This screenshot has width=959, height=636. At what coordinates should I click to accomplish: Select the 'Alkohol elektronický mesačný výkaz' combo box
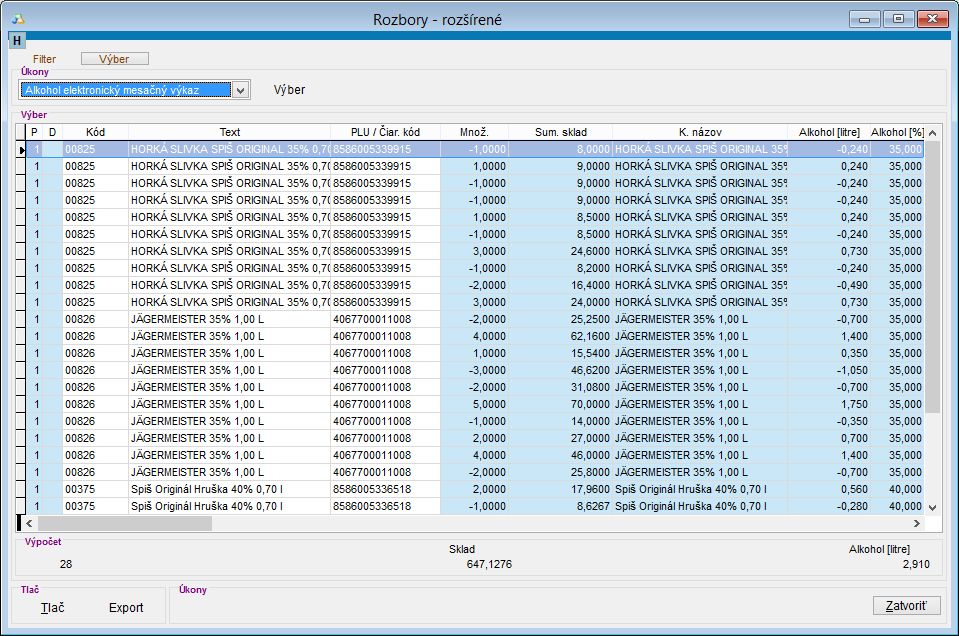[x=125, y=90]
